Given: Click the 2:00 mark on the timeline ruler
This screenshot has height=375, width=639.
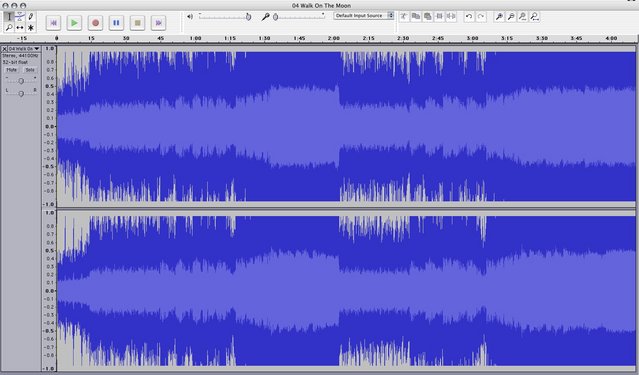Looking at the screenshot, I should (x=334, y=38).
